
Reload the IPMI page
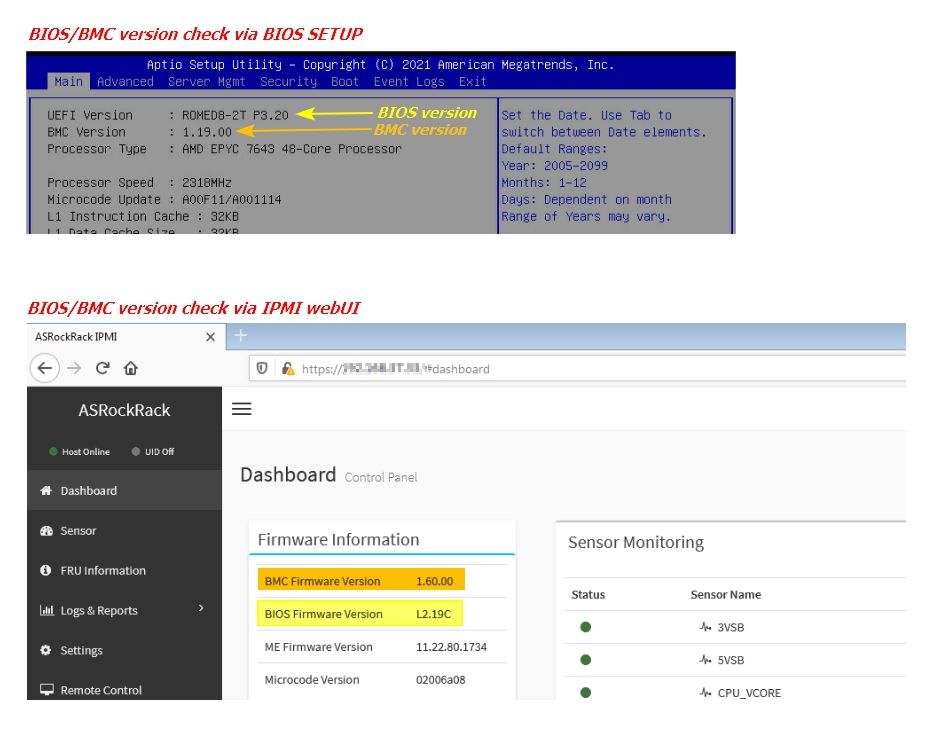[102, 368]
